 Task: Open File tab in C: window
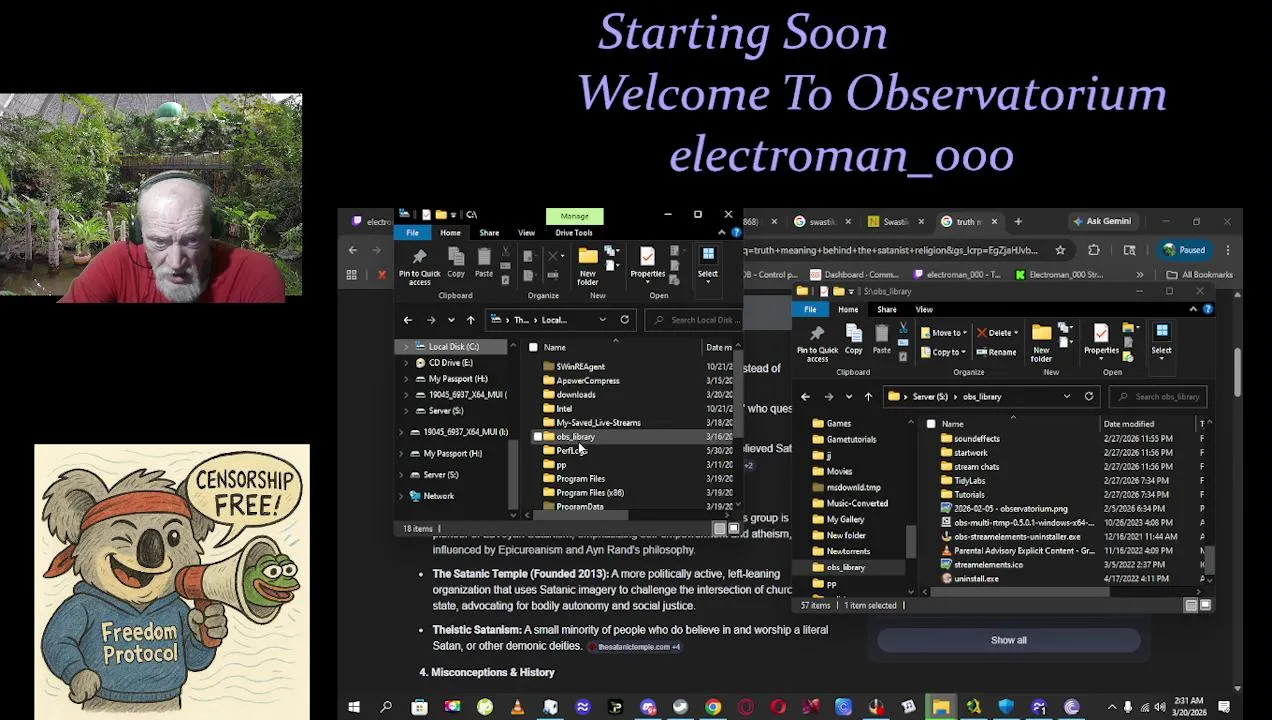click(412, 233)
